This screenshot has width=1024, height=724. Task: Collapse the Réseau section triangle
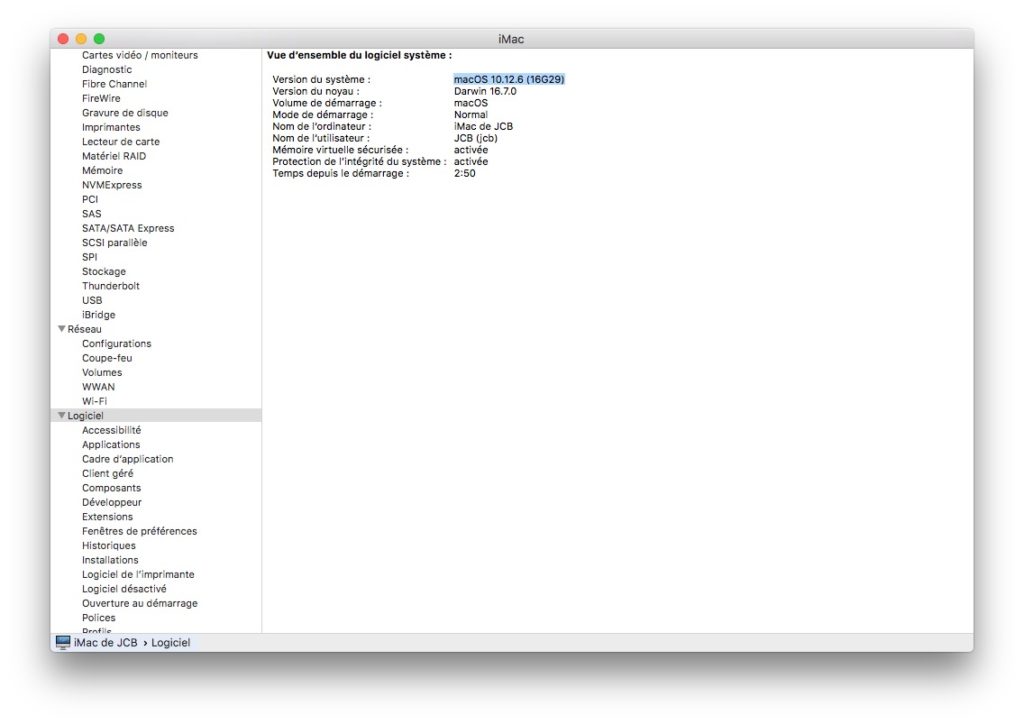pos(61,329)
